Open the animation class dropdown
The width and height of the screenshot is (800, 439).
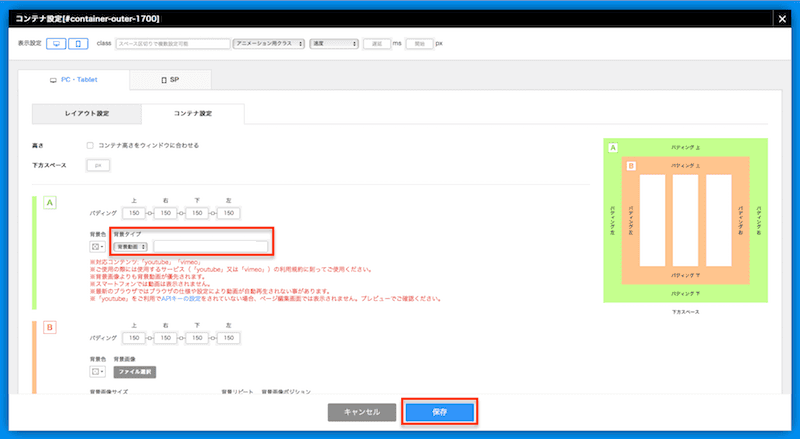(265, 44)
